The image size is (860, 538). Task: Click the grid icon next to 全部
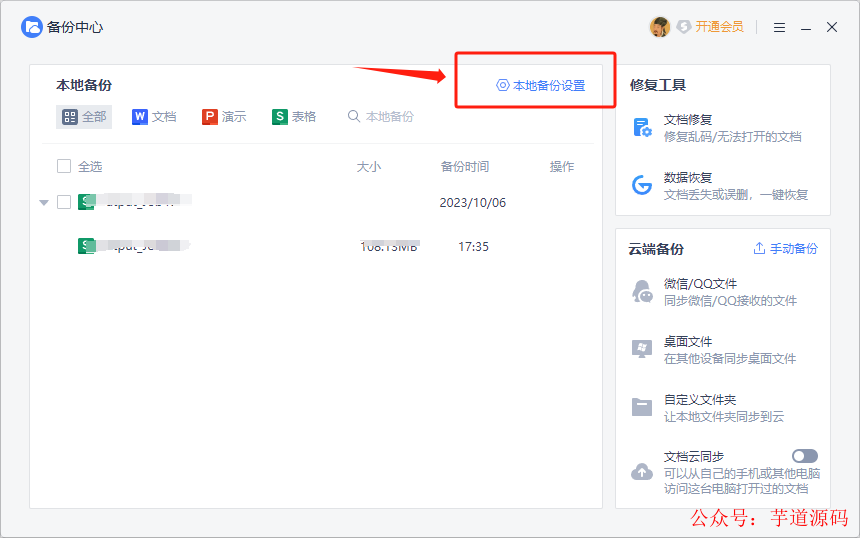tap(70, 117)
